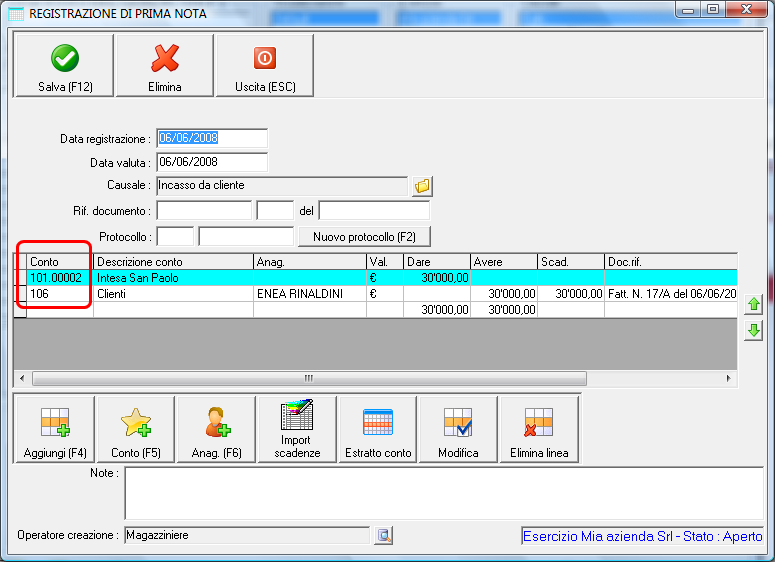Click the horizontal scrollbar thumb
775x562 pixels.
pos(309,378)
